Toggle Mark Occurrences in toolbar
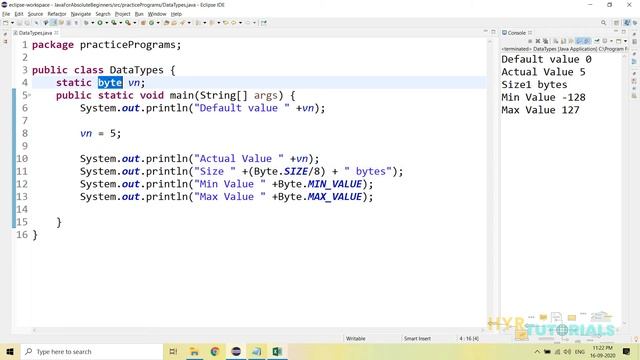 pos(53,23)
